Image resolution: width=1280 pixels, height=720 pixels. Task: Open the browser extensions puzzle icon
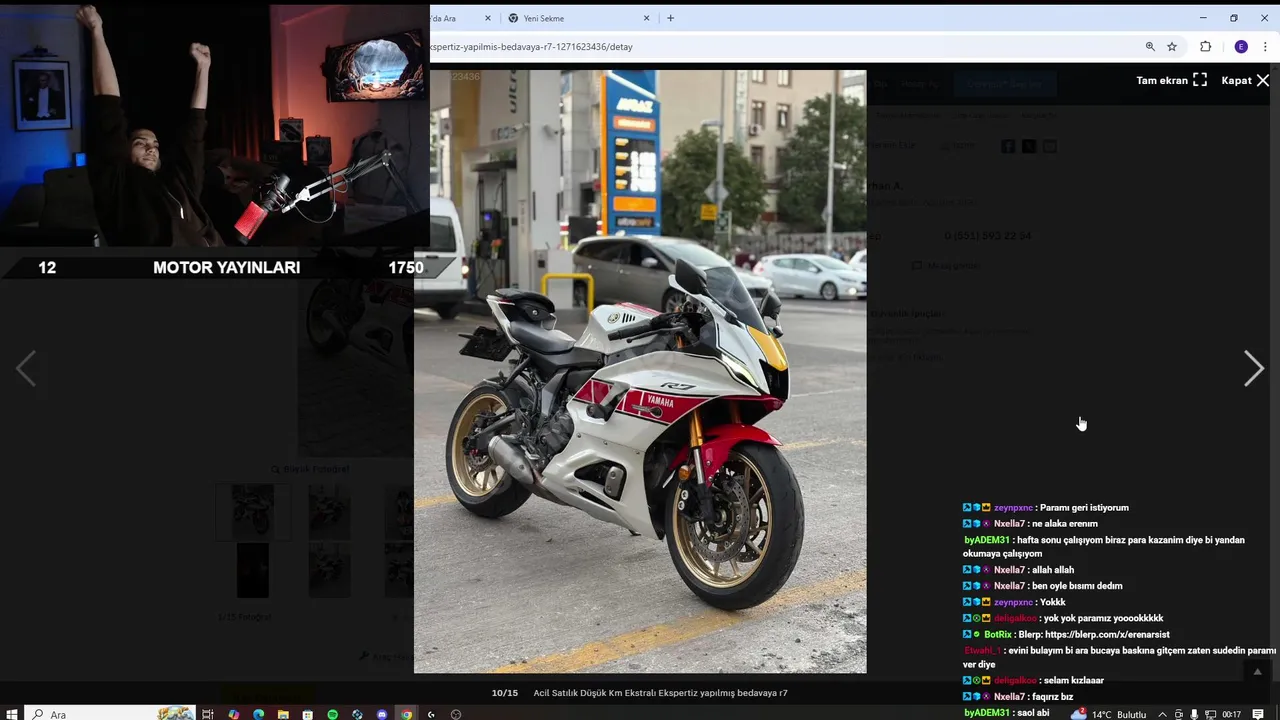[1205, 47]
